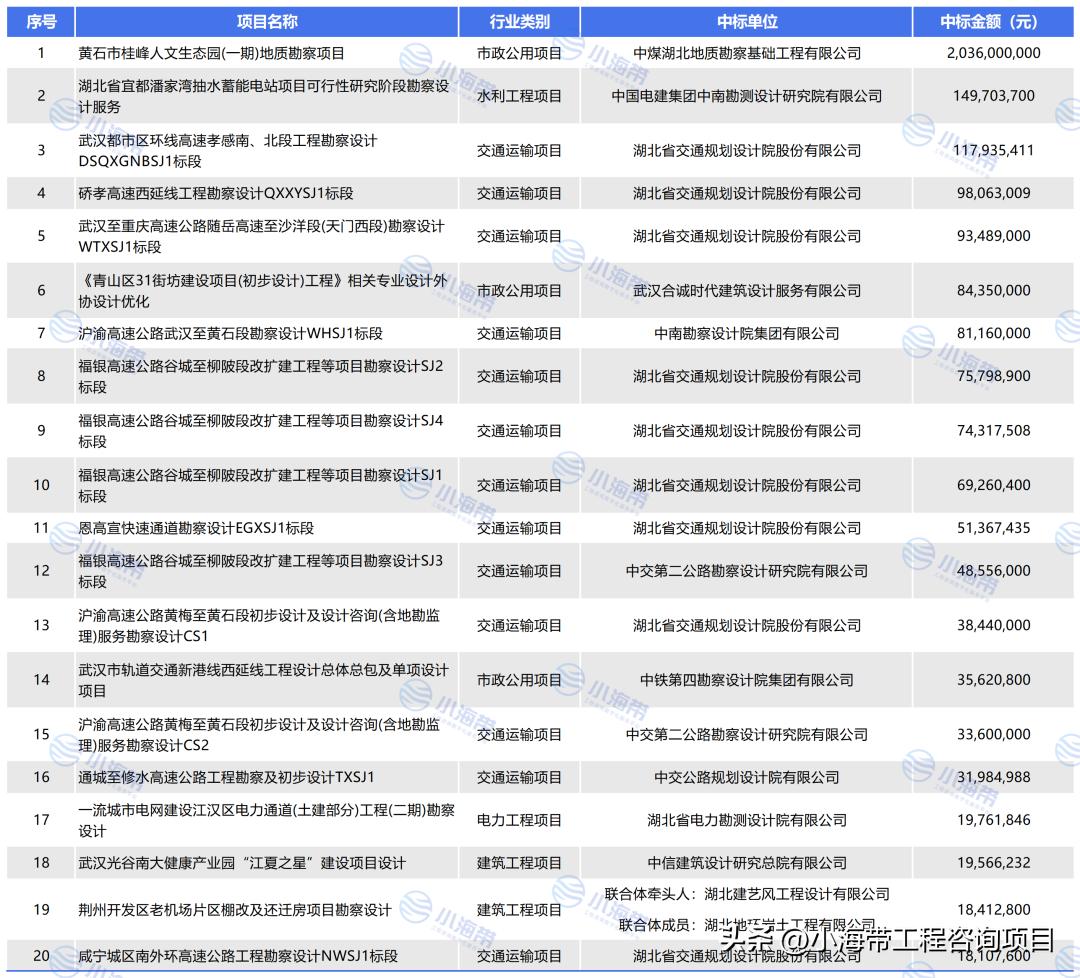Click the 行业类别 column header
This screenshot has height=978, width=1080.
pos(519,19)
